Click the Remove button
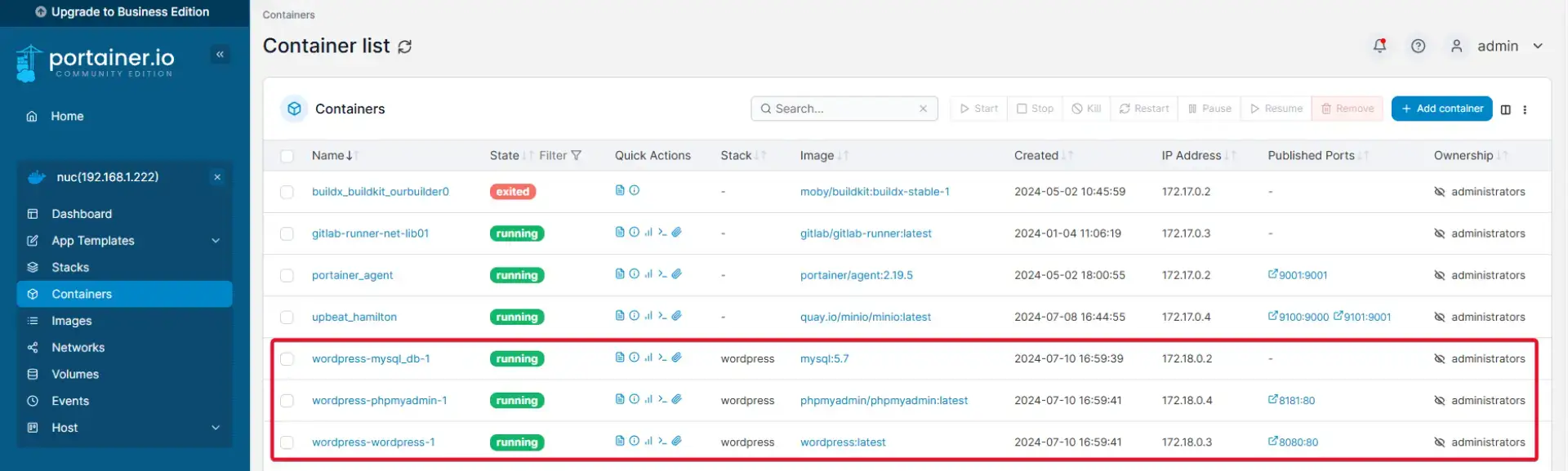The image size is (1568, 471). point(1347,109)
